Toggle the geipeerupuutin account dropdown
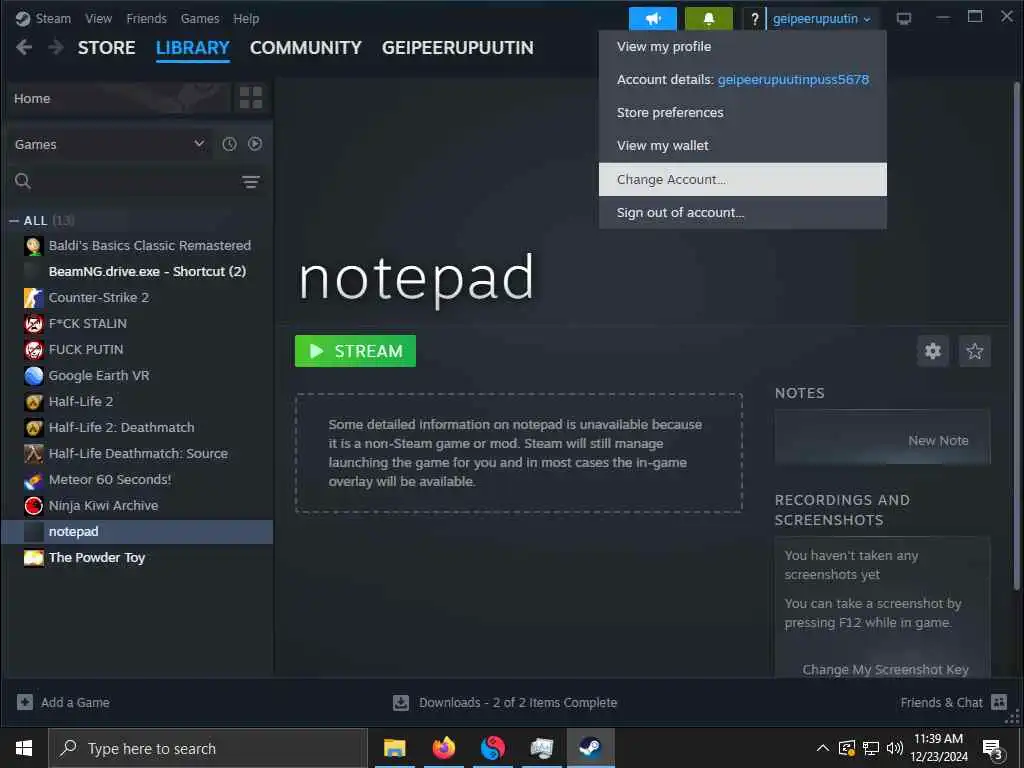The width and height of the screenshot is (1024, 768). [822, 19]
